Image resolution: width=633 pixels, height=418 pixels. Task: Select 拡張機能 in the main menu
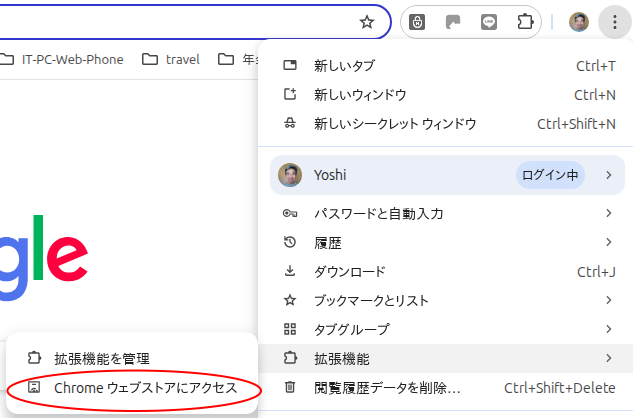pos(446,359)
